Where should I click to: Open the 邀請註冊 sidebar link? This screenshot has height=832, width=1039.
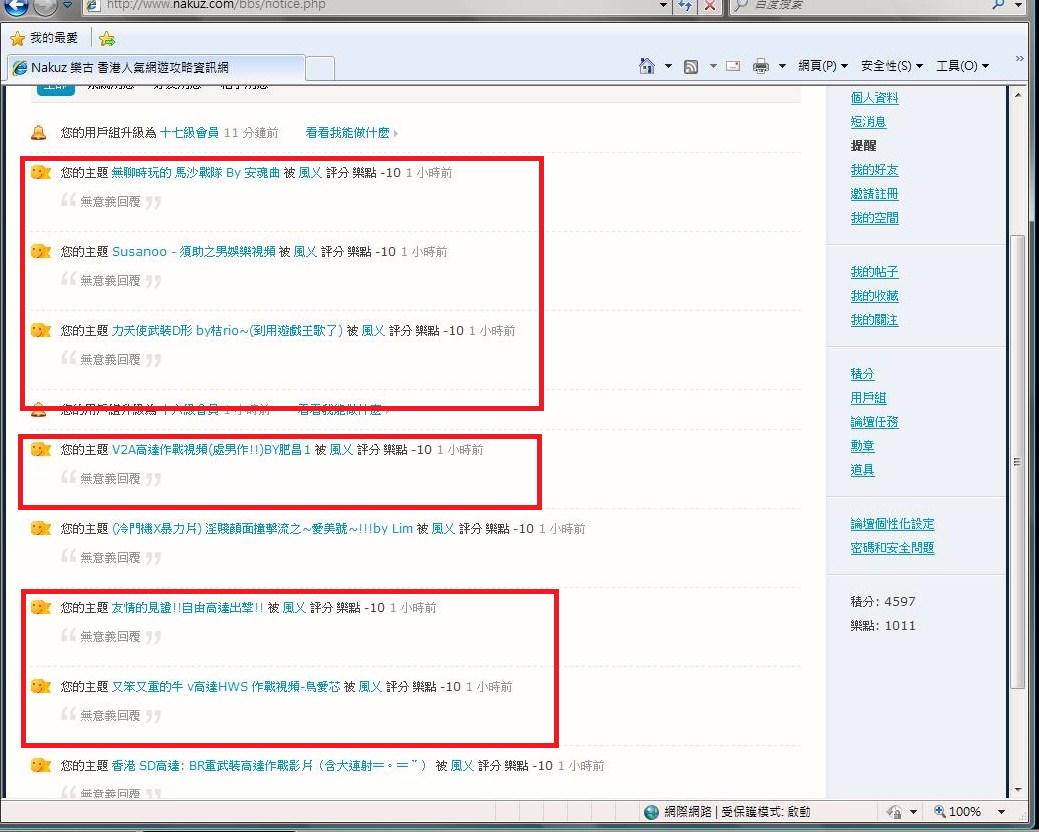[874, 194]
